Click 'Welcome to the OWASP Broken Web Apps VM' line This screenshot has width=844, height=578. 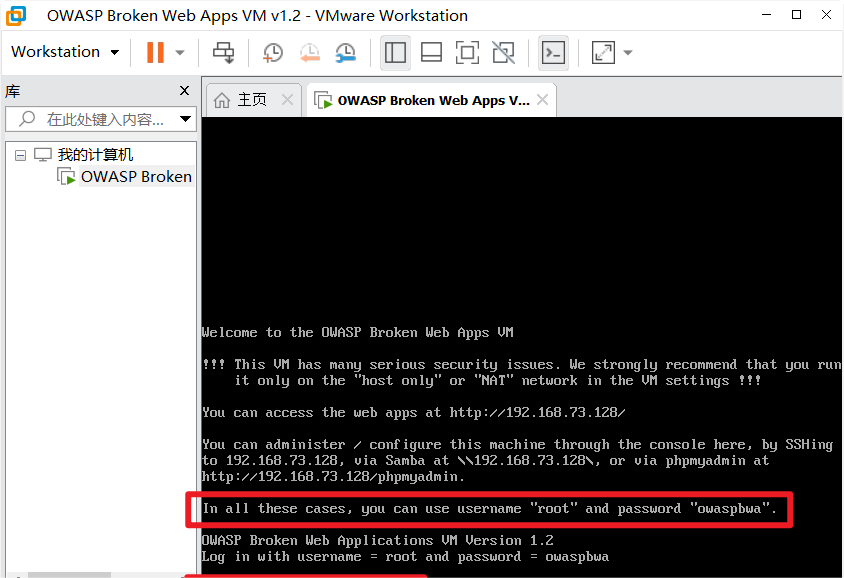pos(357,333)
